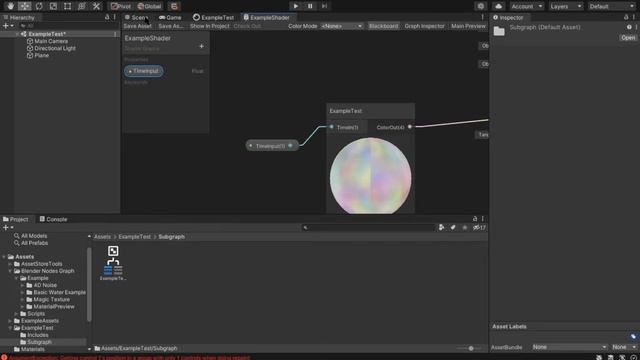The height and width of the screenshot is (360, 640).
Task: Toggle the Graph Inspector panel
Action: [x=424, y=26]
